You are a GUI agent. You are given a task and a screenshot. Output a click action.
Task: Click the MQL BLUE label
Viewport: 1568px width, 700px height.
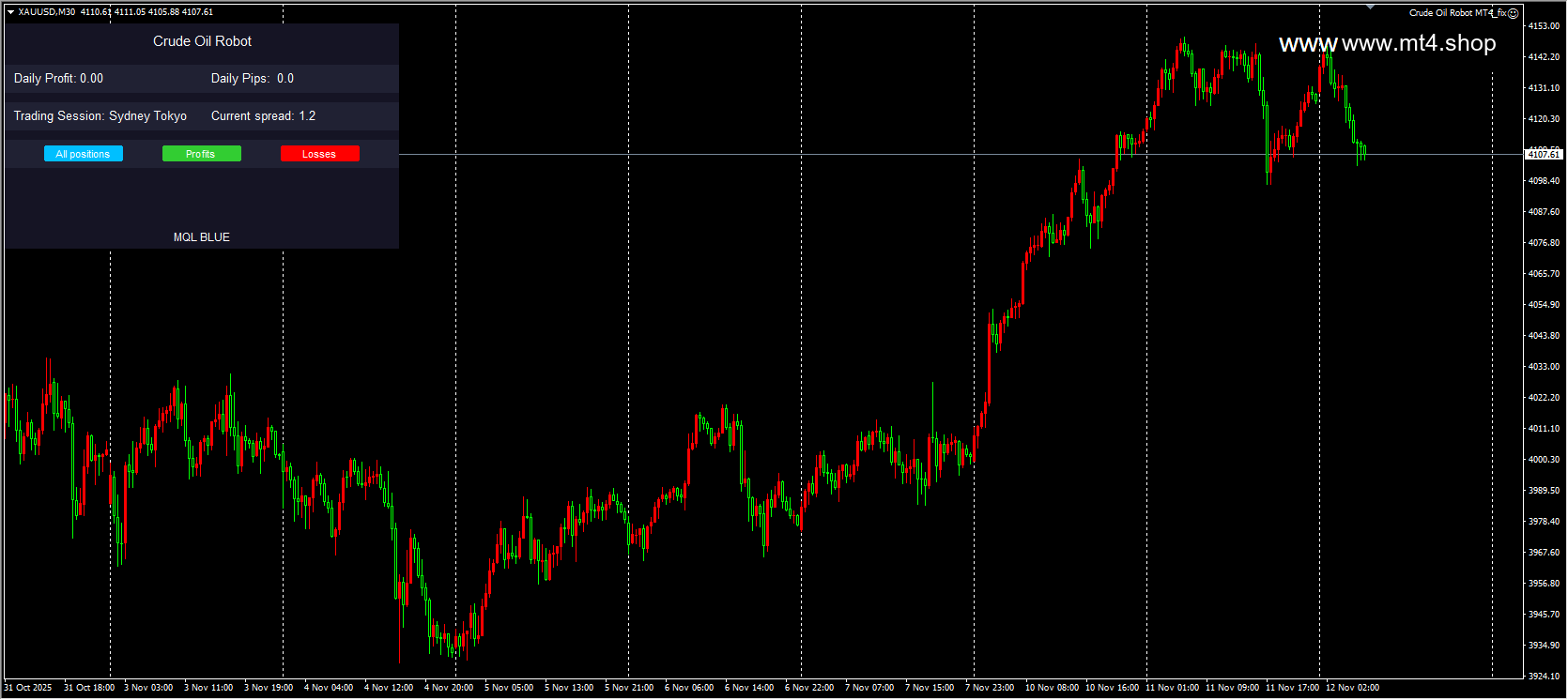[202, 237]
